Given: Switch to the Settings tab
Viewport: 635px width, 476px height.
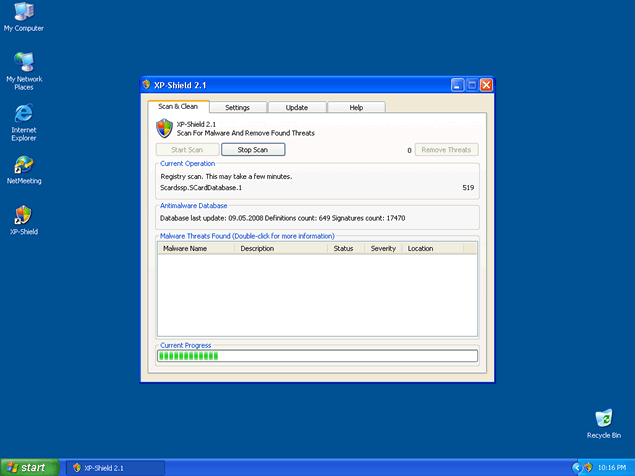Looking at the screenshot, I should point(237,107).
